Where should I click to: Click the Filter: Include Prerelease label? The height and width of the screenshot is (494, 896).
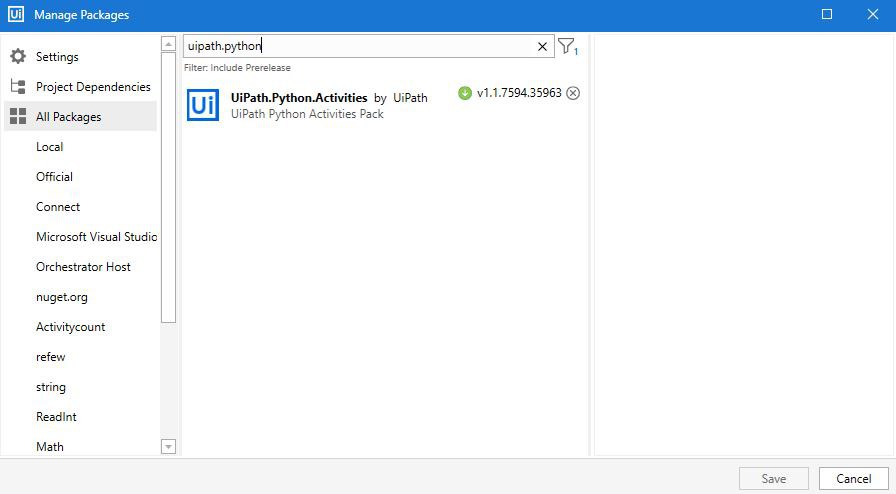[237, 67]
